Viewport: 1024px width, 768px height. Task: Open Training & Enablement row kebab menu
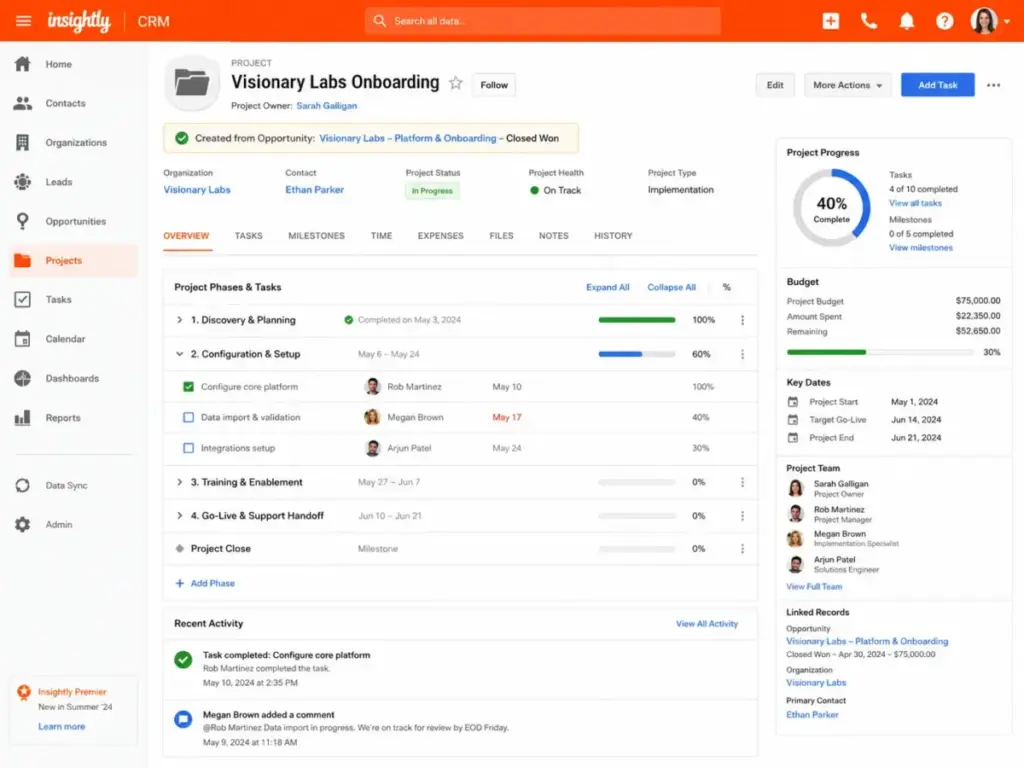click(743, 482)
